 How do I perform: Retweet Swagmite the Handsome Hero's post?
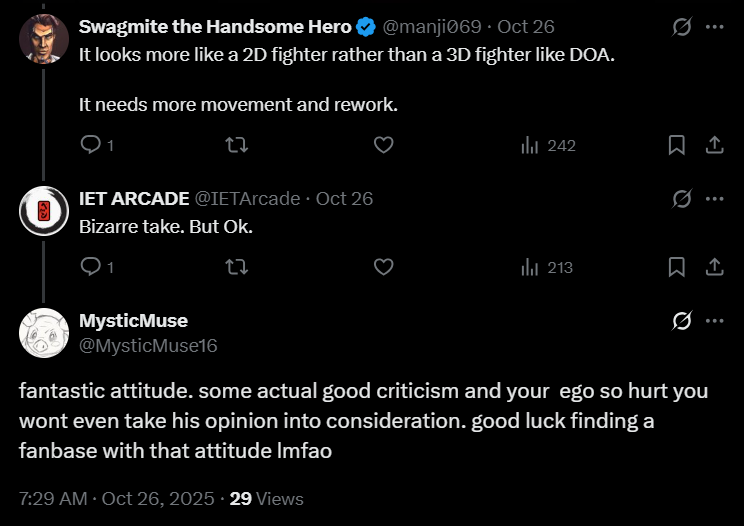click(x=237, y=146)
